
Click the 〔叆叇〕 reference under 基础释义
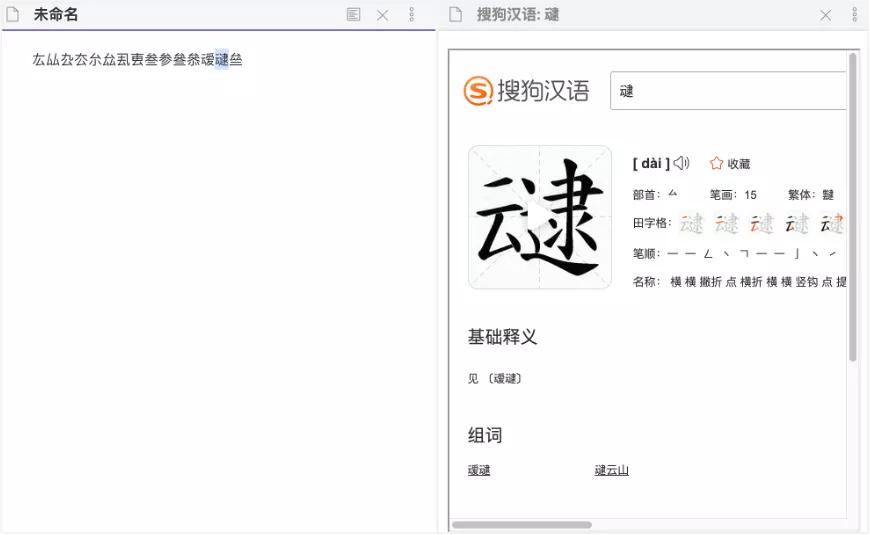505,378
